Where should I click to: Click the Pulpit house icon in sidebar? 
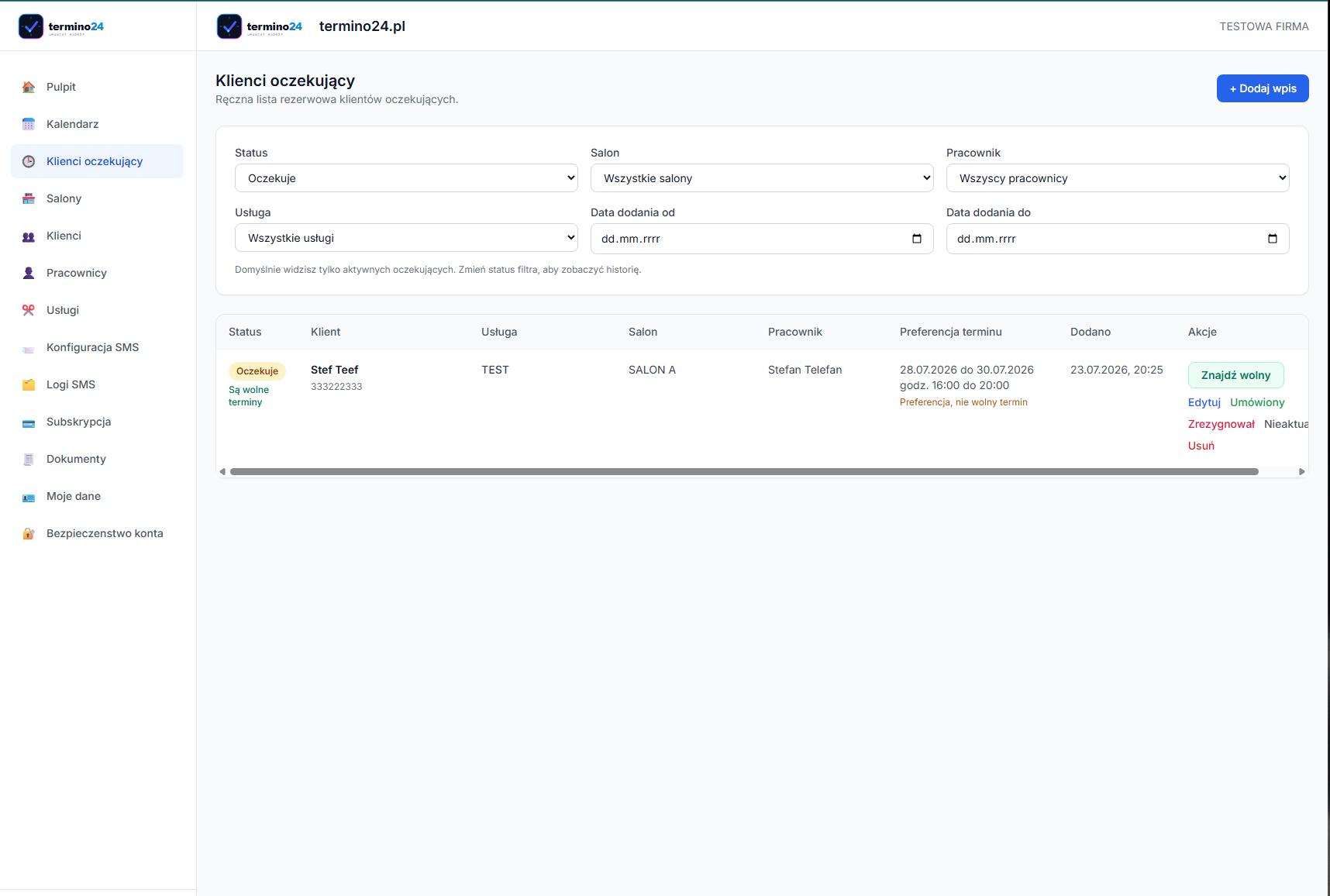point(29,87)
